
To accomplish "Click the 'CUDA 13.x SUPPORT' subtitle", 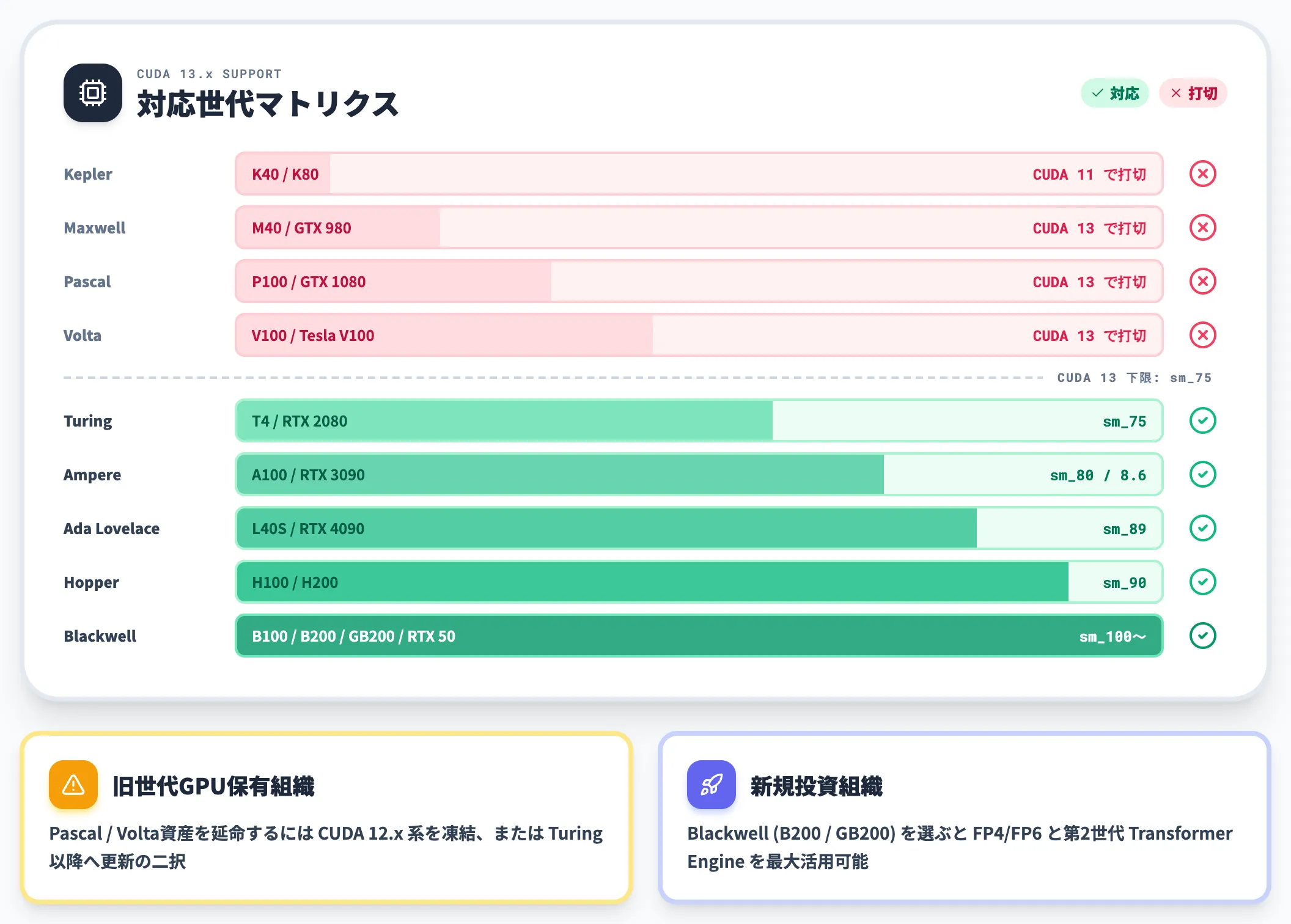I will (209, 74).
